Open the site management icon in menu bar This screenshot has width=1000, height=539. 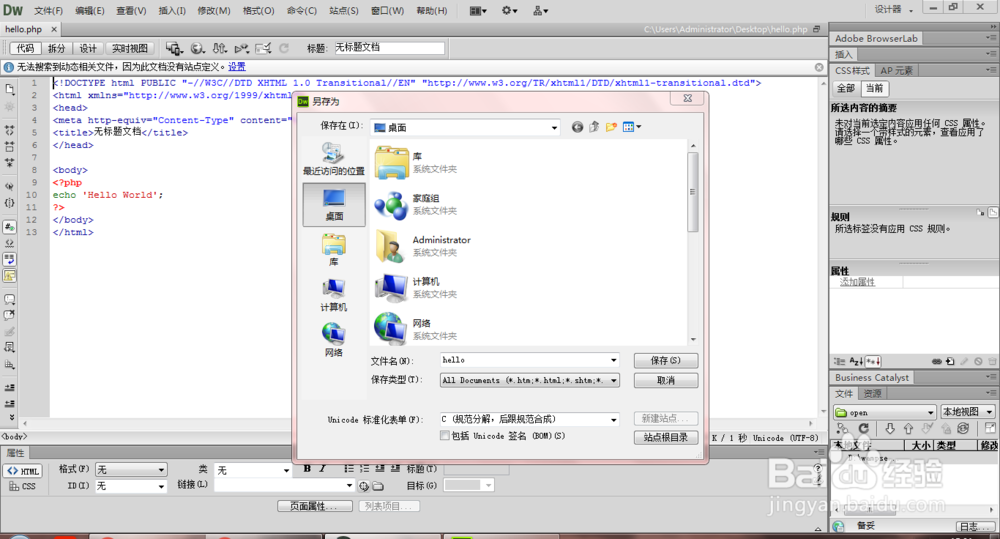pyautogui.click(x=540, y=11)
